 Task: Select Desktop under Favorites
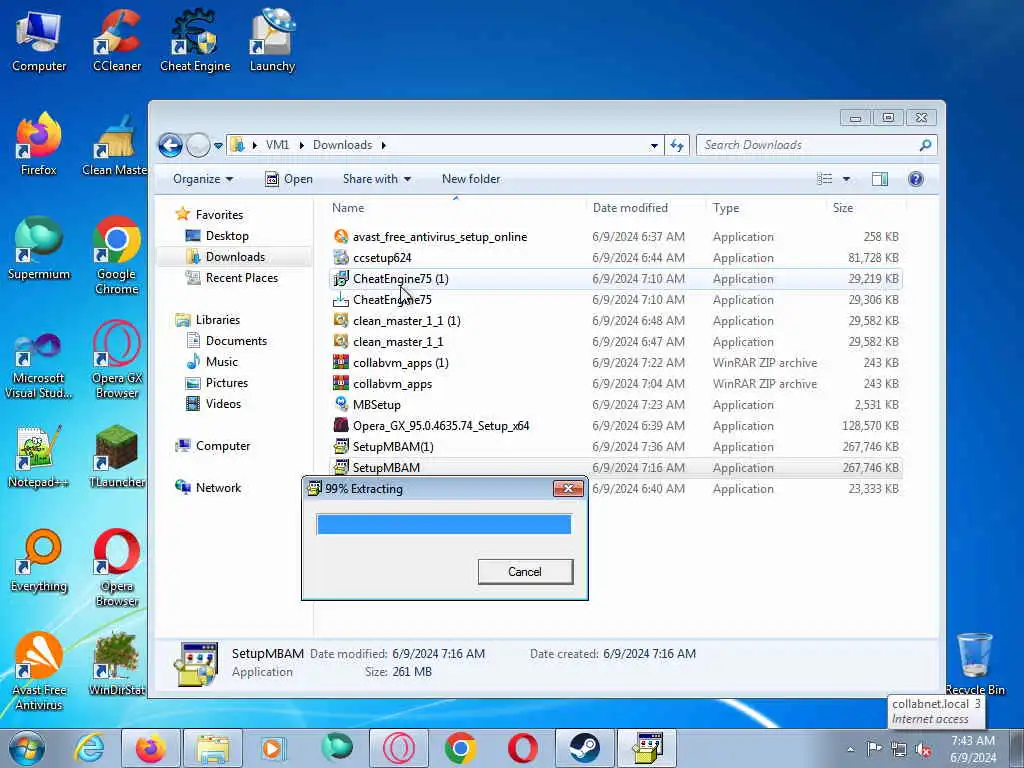coord(227,236)
